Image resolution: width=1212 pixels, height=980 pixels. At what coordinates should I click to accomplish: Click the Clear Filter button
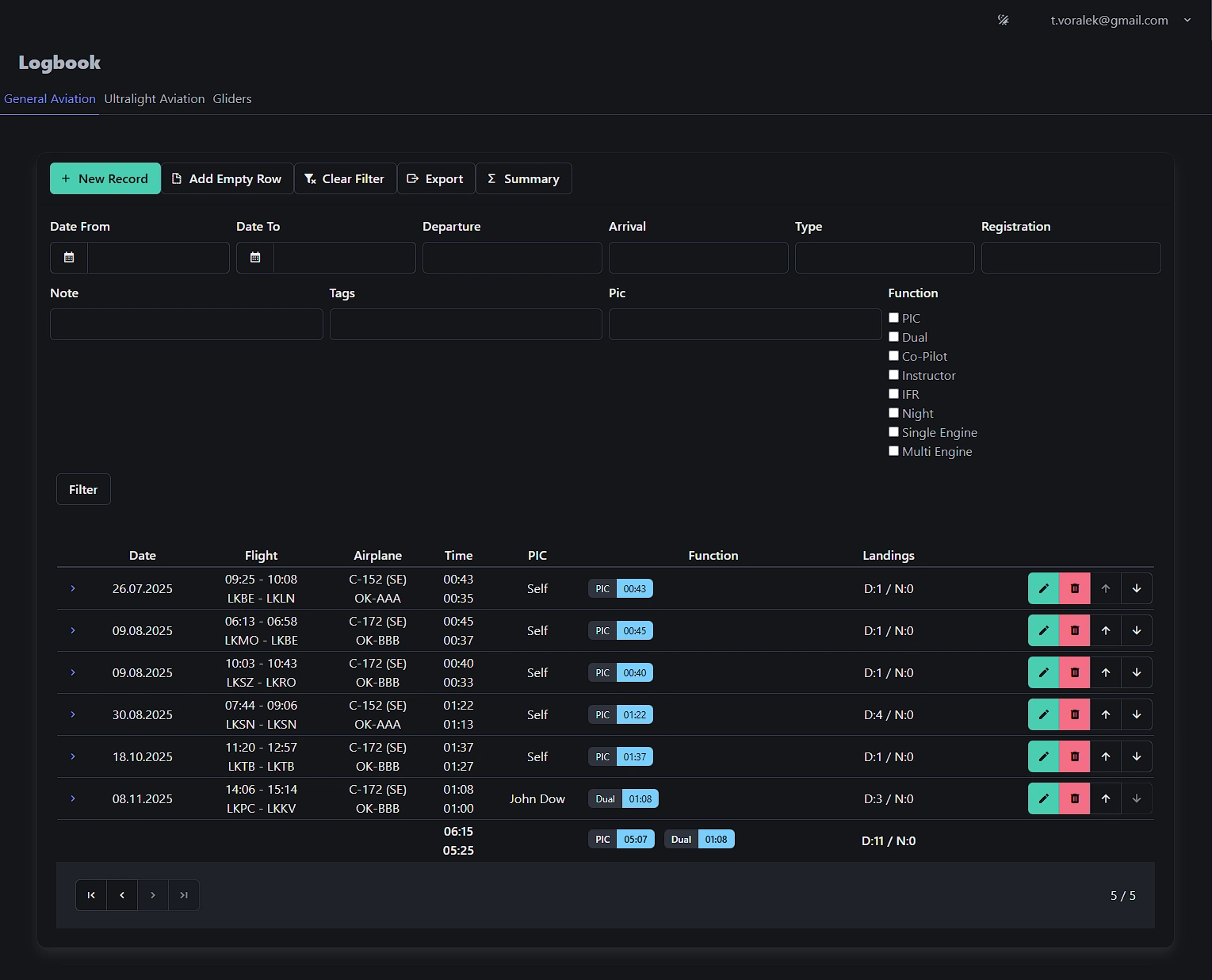click(345, 178)
